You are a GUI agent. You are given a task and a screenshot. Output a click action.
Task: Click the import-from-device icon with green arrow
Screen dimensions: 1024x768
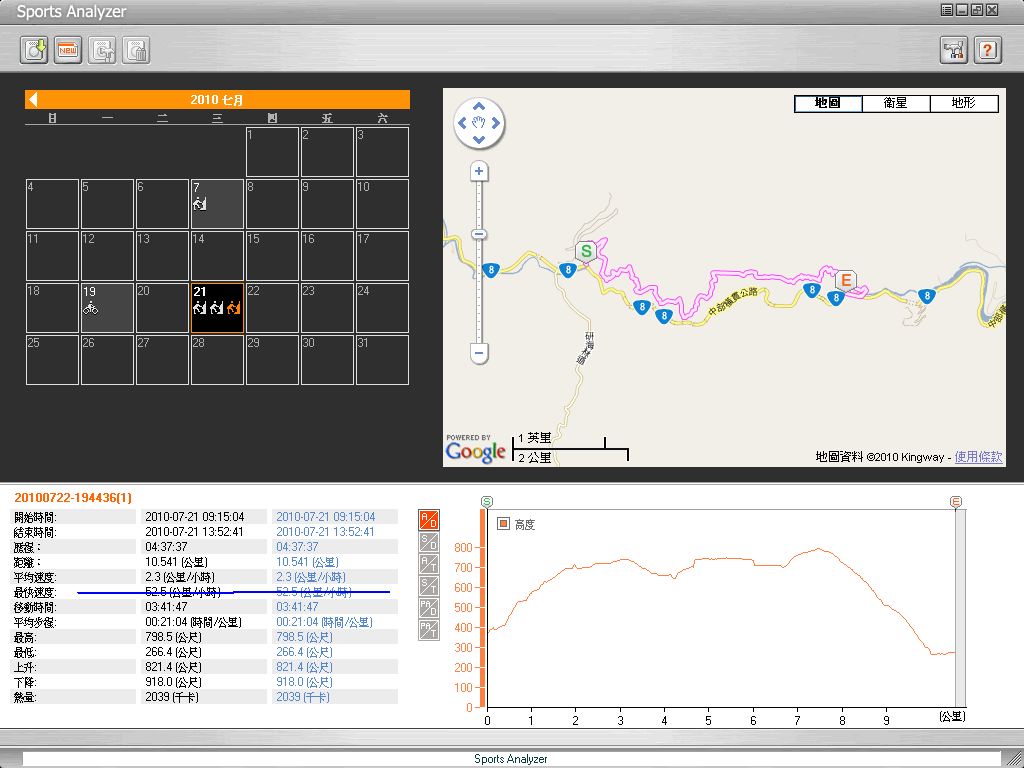34,50
